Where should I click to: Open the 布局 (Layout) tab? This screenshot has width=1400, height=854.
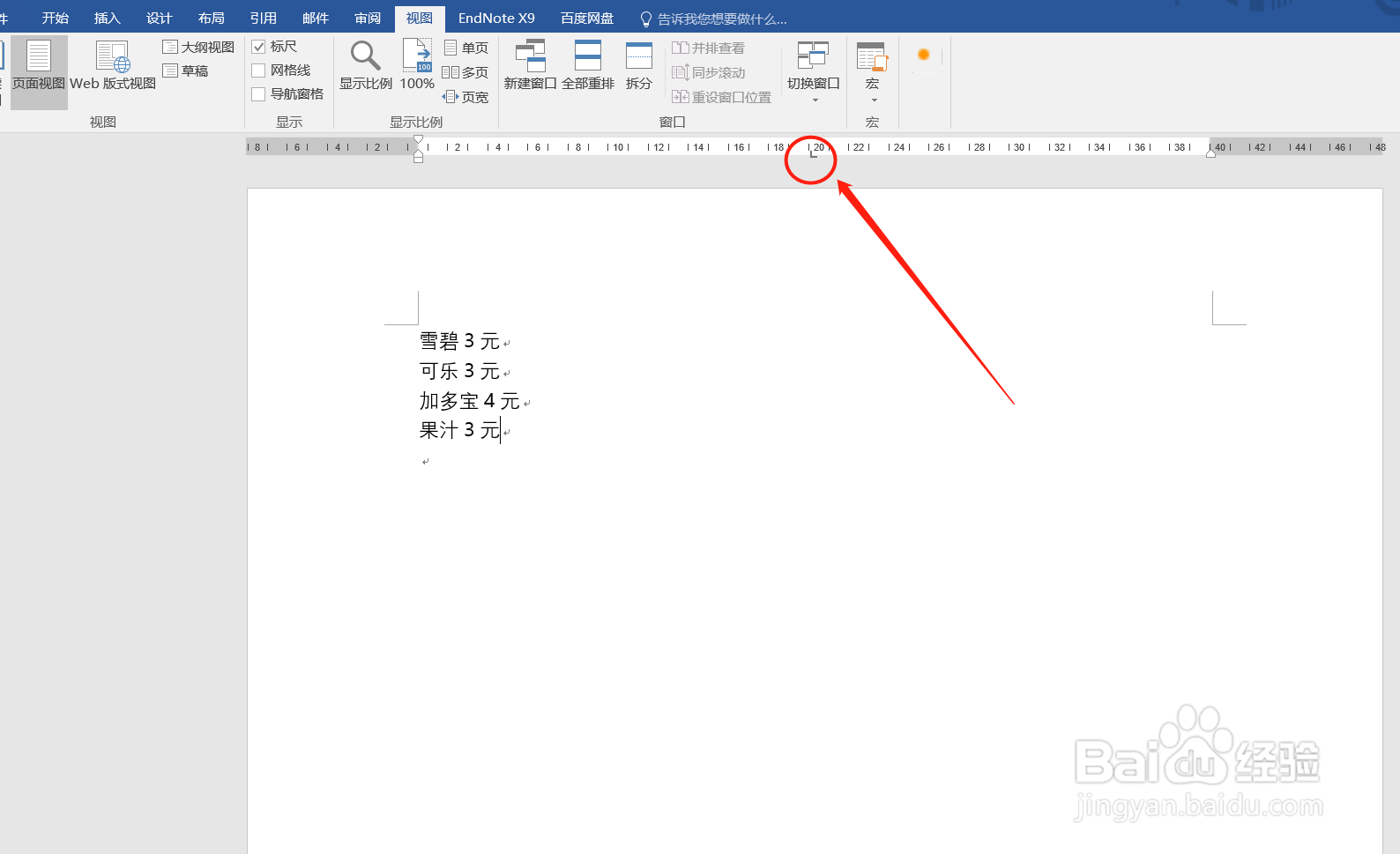coord(212,18)
